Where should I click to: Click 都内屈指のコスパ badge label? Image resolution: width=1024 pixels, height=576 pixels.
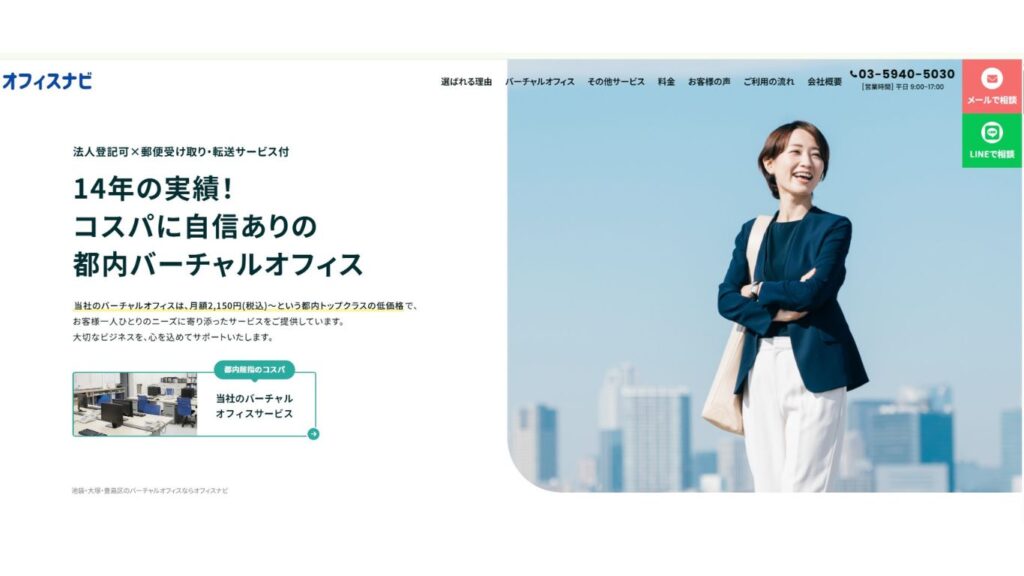(x=255, y=370)
